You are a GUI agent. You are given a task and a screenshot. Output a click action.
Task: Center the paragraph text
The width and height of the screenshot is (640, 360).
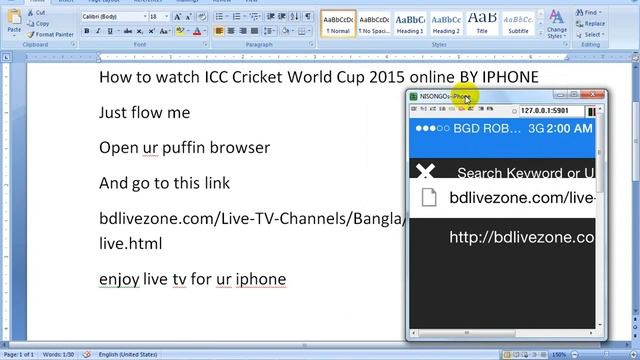[x=231, y=31]
